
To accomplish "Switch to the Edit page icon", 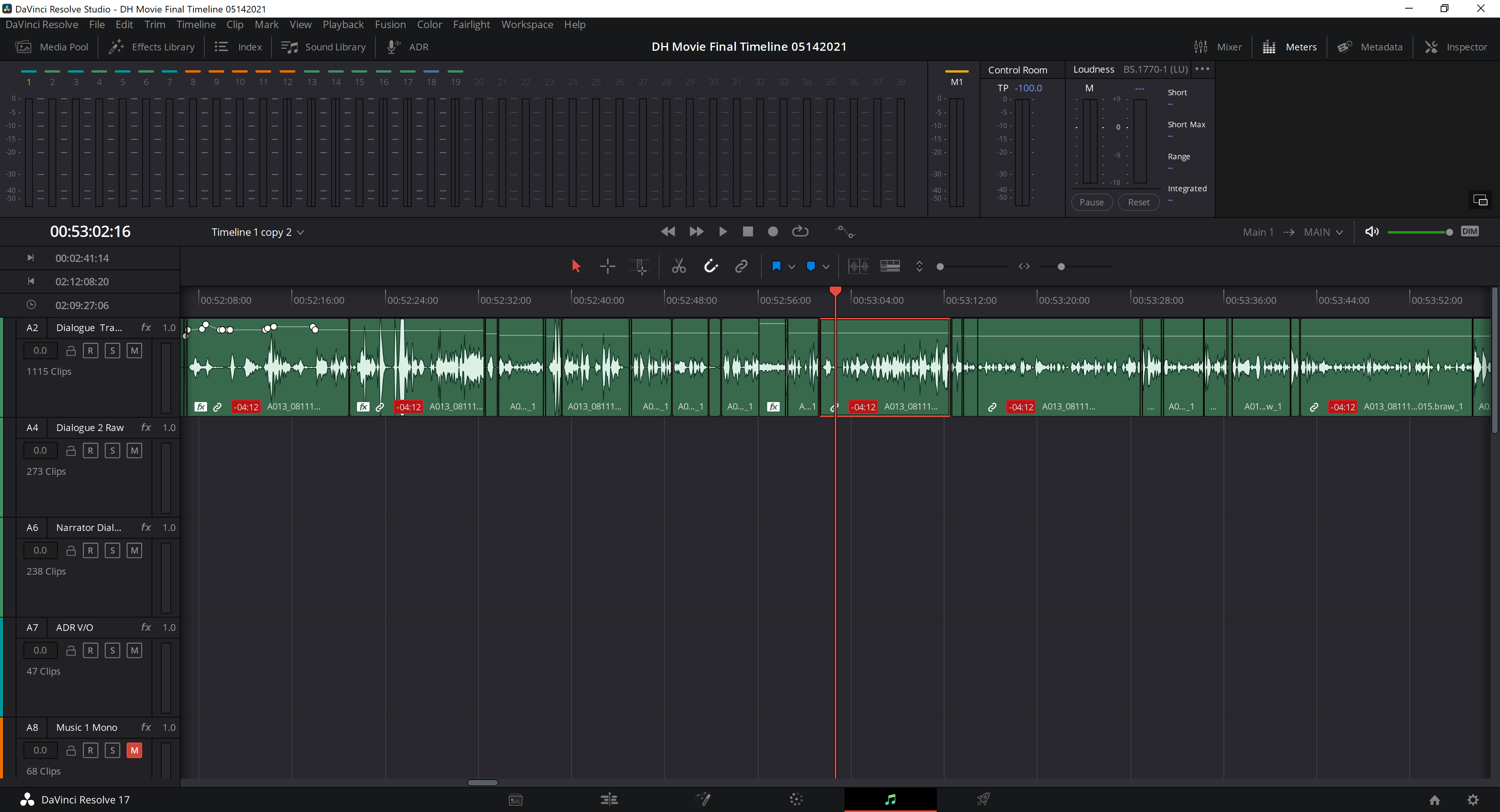I will coord(609,799).
